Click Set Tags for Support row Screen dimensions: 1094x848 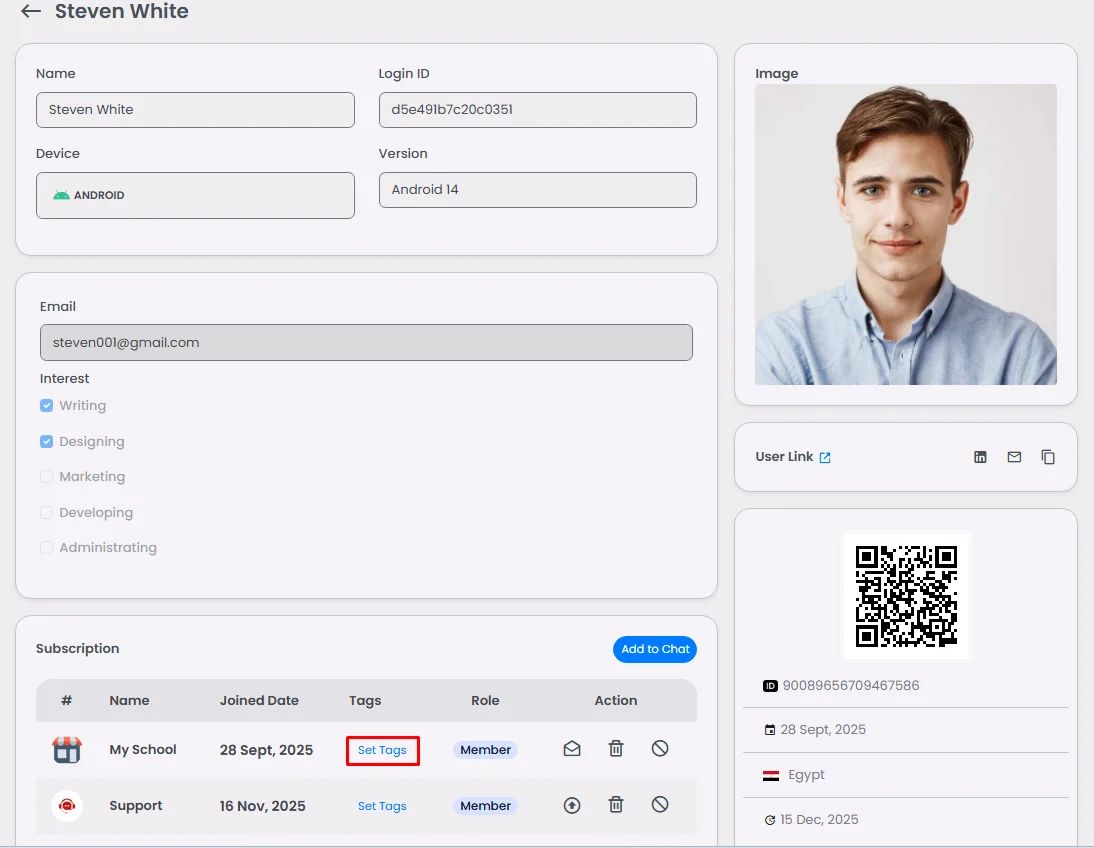point(382,806)
